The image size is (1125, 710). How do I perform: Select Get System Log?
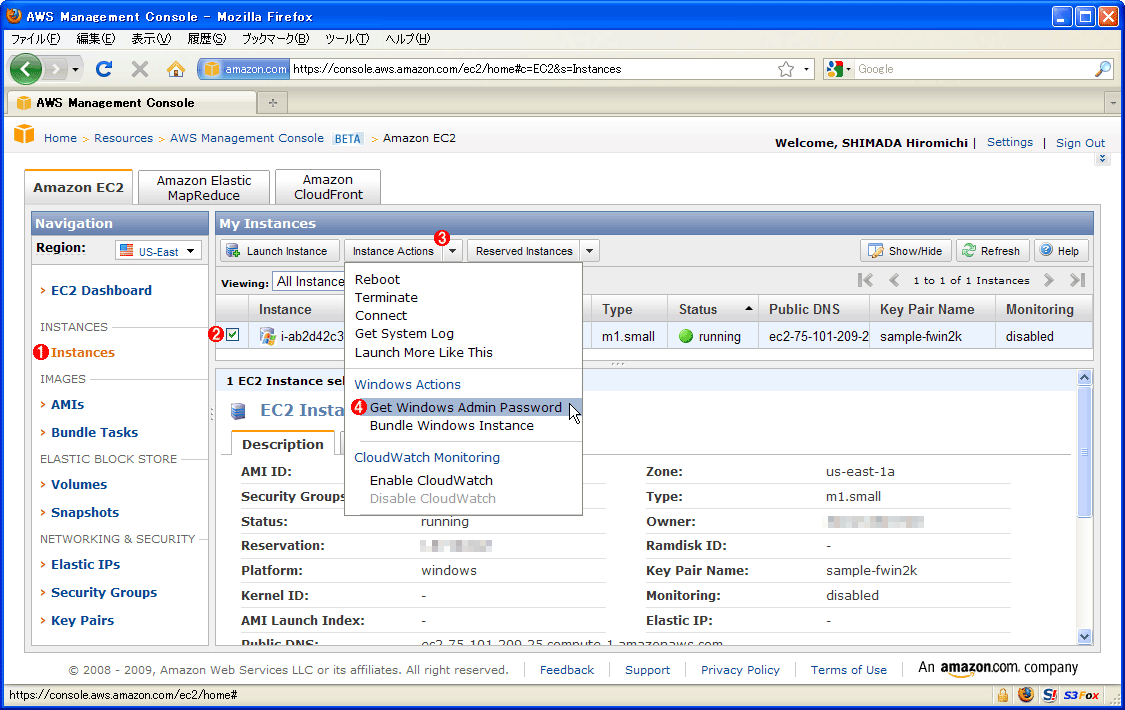coord(404,333)
